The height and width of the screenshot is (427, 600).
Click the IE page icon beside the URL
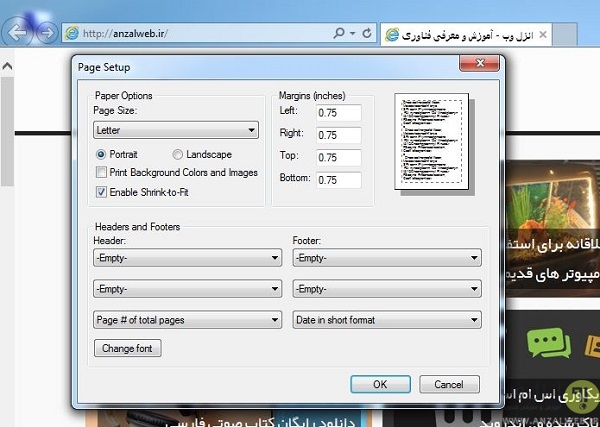tap(71, 33)
